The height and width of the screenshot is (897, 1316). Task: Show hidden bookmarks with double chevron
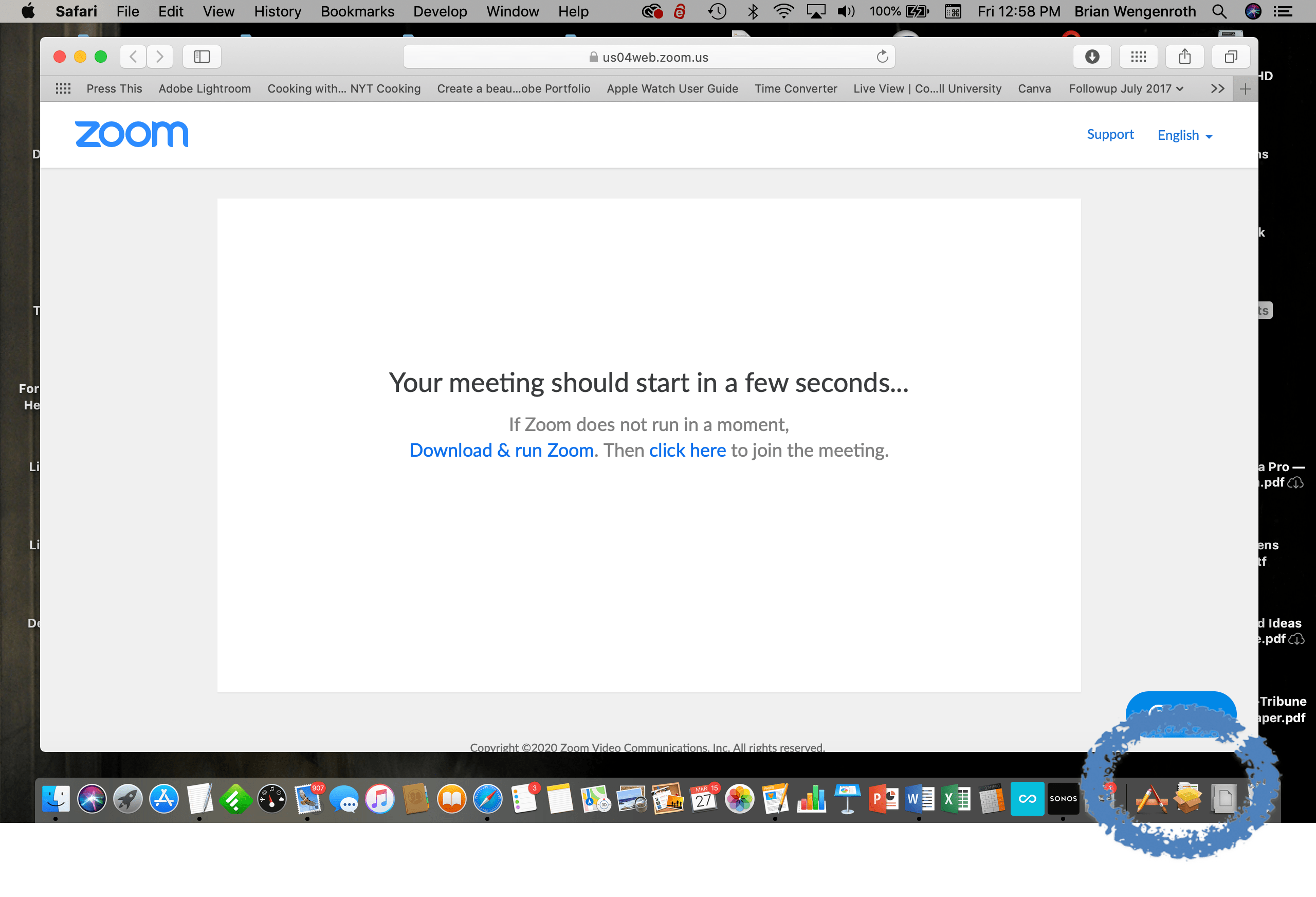click(1217, 89)
